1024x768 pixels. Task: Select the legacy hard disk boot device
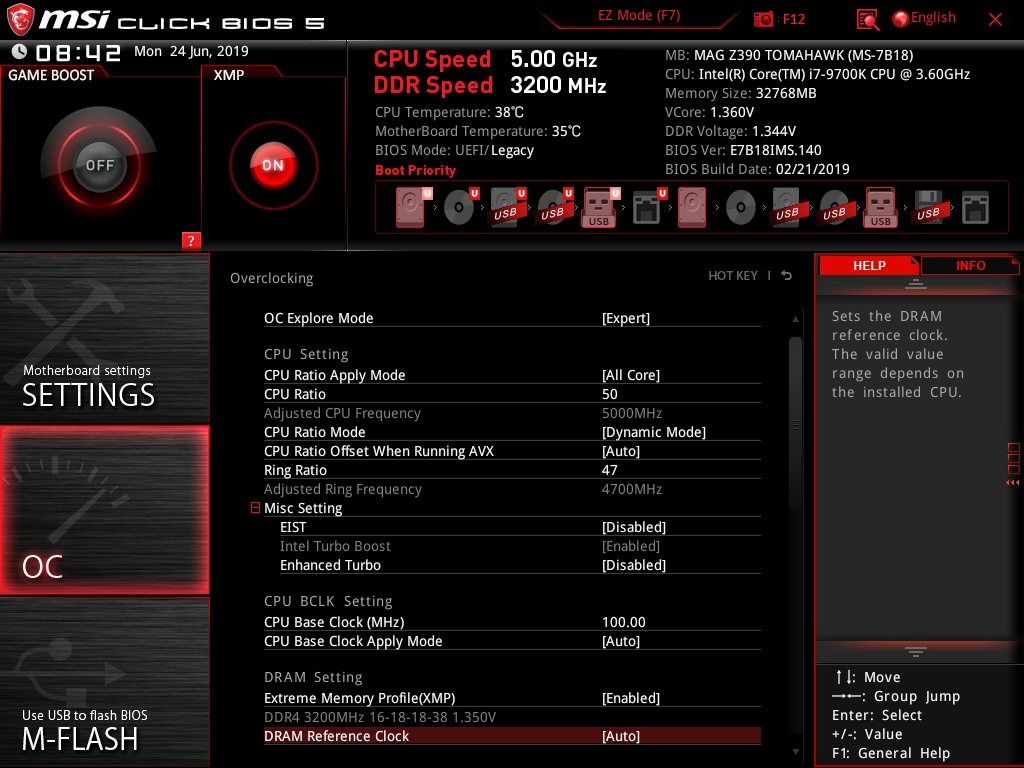click(x=692, y=207)
